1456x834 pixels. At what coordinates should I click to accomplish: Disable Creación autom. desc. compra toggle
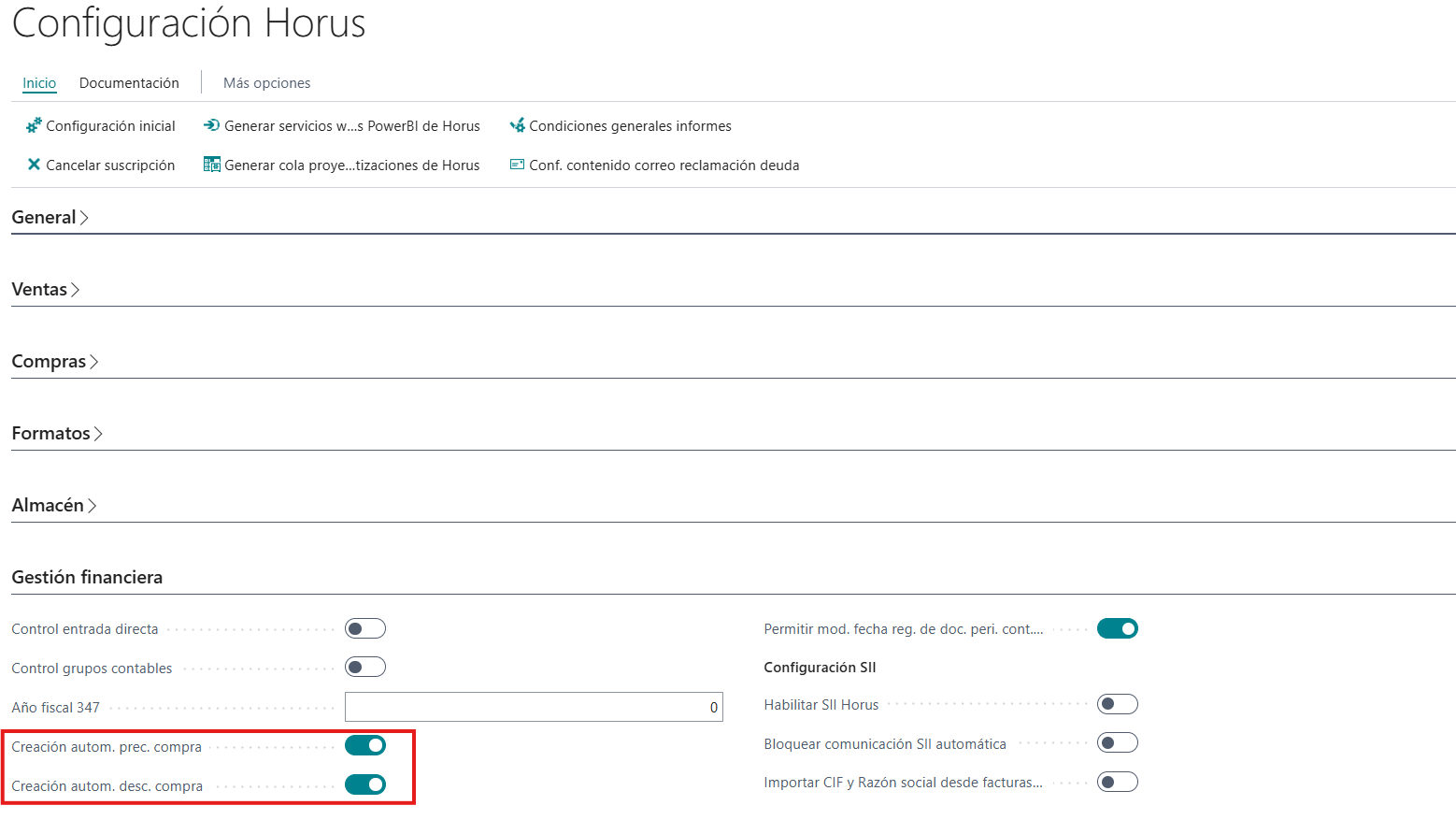click(x=365, y=784)
